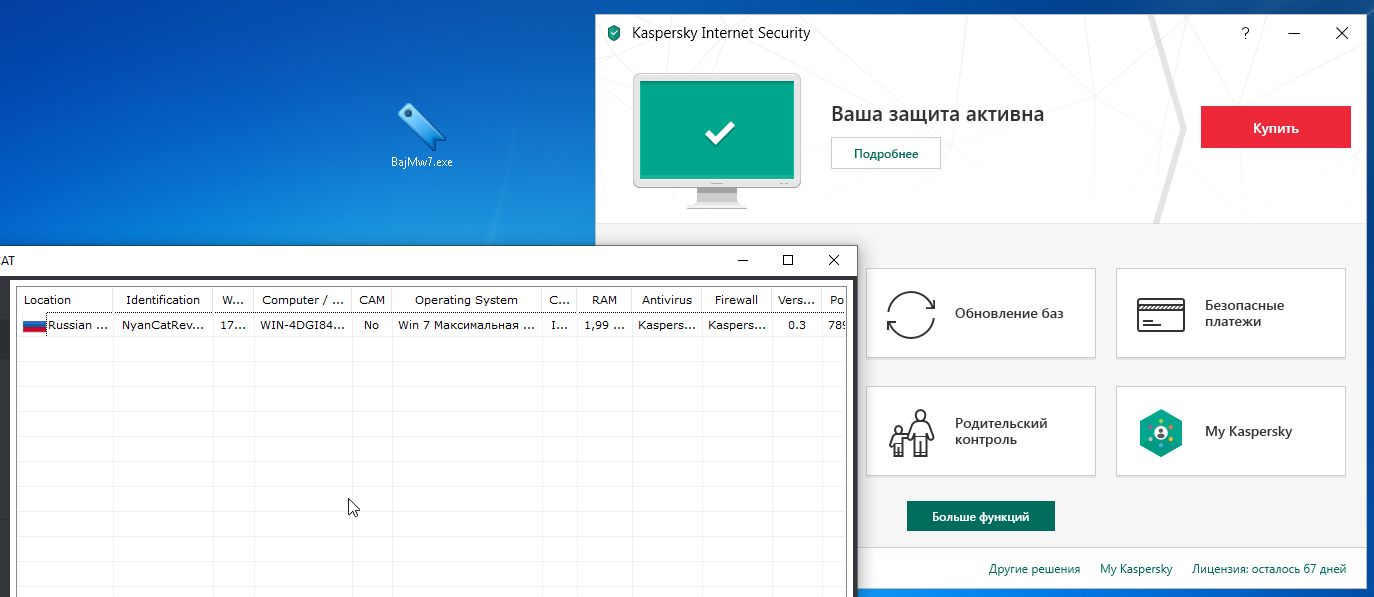This screenshot has width=1374, height=597.
Task: Click the Kaspersky shield logo icon
Action: 614,33
